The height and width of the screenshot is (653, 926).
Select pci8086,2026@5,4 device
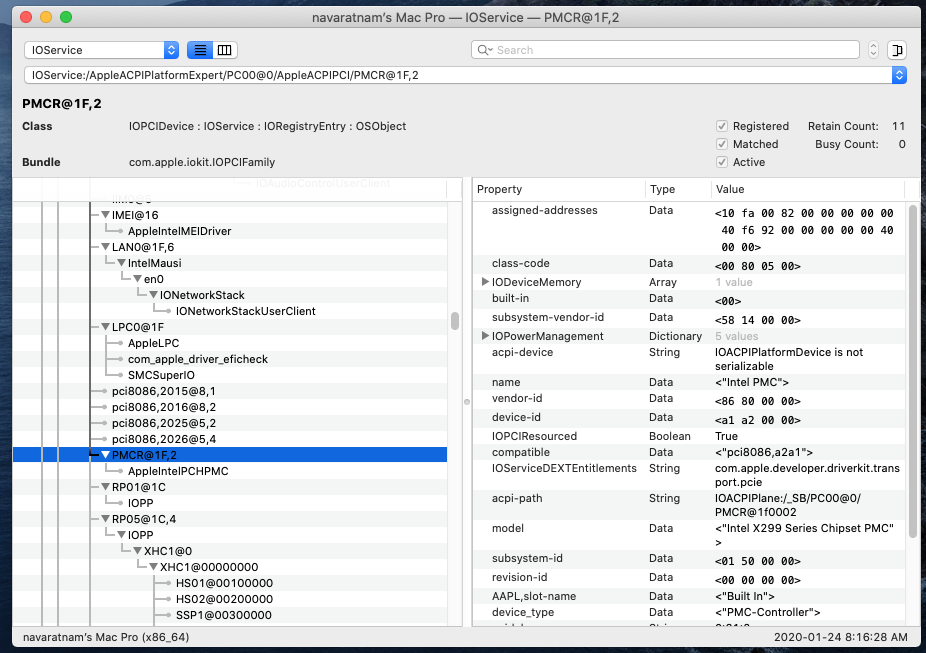(164, 439)
